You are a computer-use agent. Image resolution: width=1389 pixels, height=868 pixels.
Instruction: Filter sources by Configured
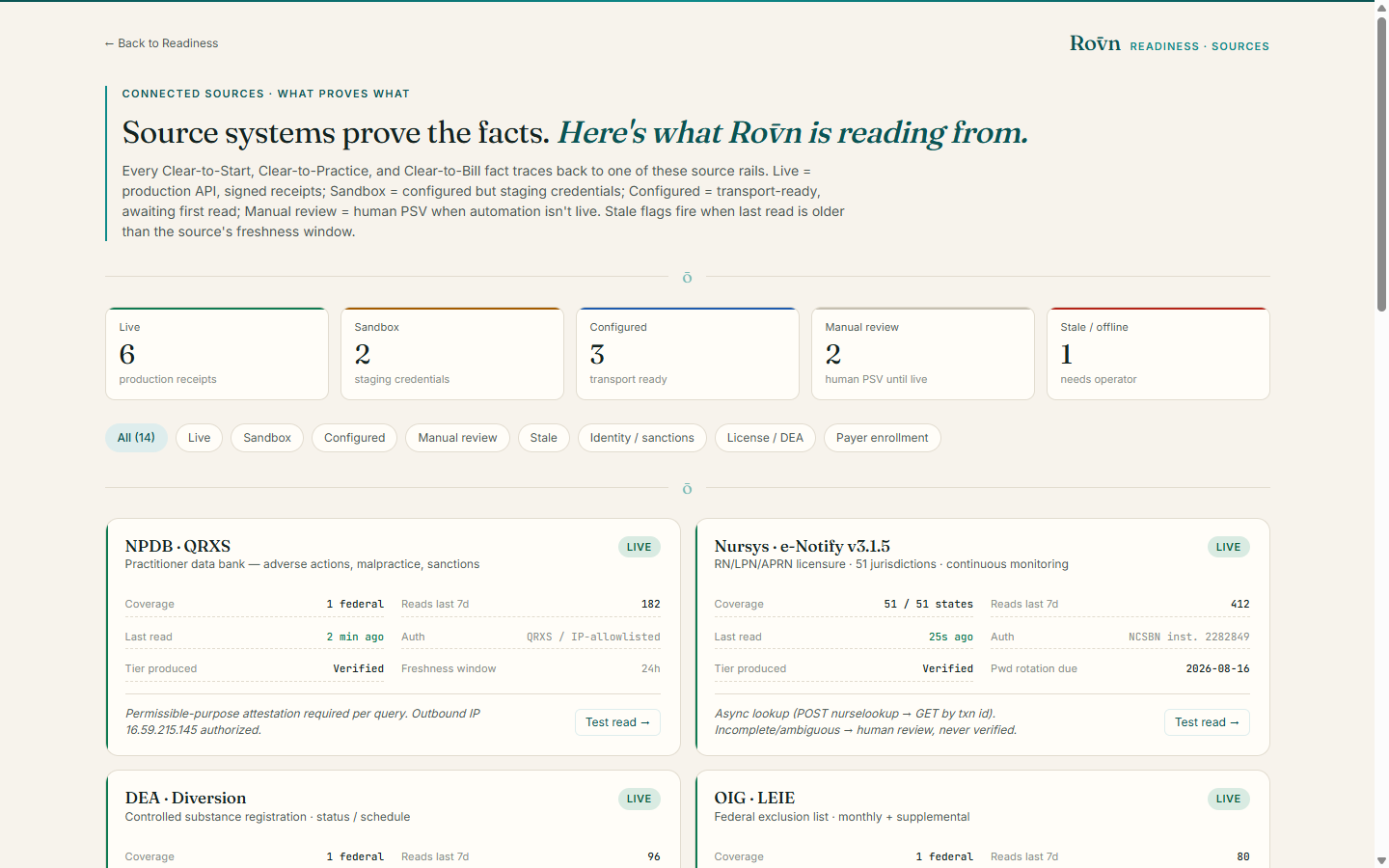pos(354,438)
